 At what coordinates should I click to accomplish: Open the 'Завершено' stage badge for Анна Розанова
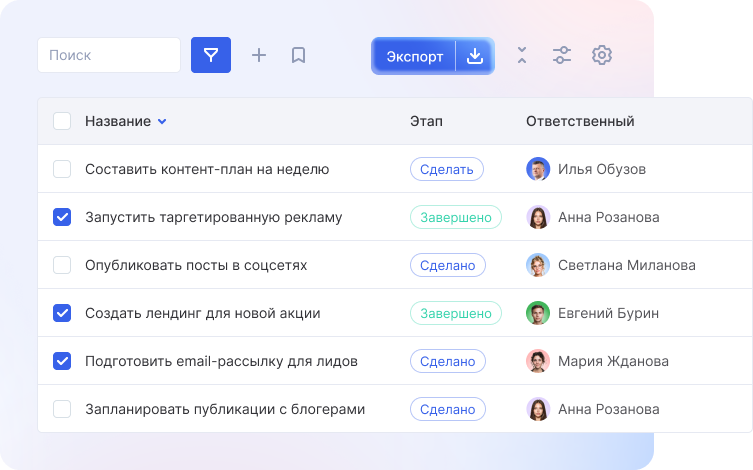(455, 217)
